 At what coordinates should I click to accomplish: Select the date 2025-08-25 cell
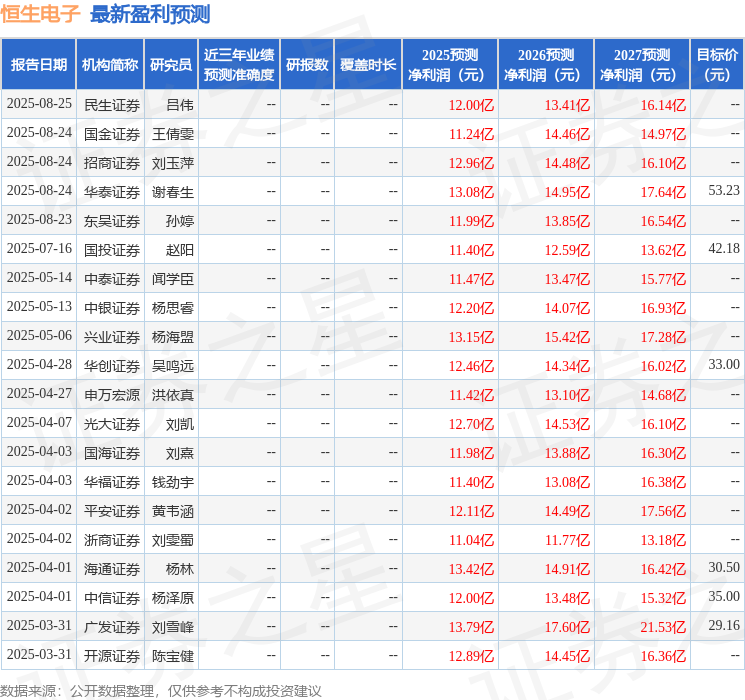[39, 104]
